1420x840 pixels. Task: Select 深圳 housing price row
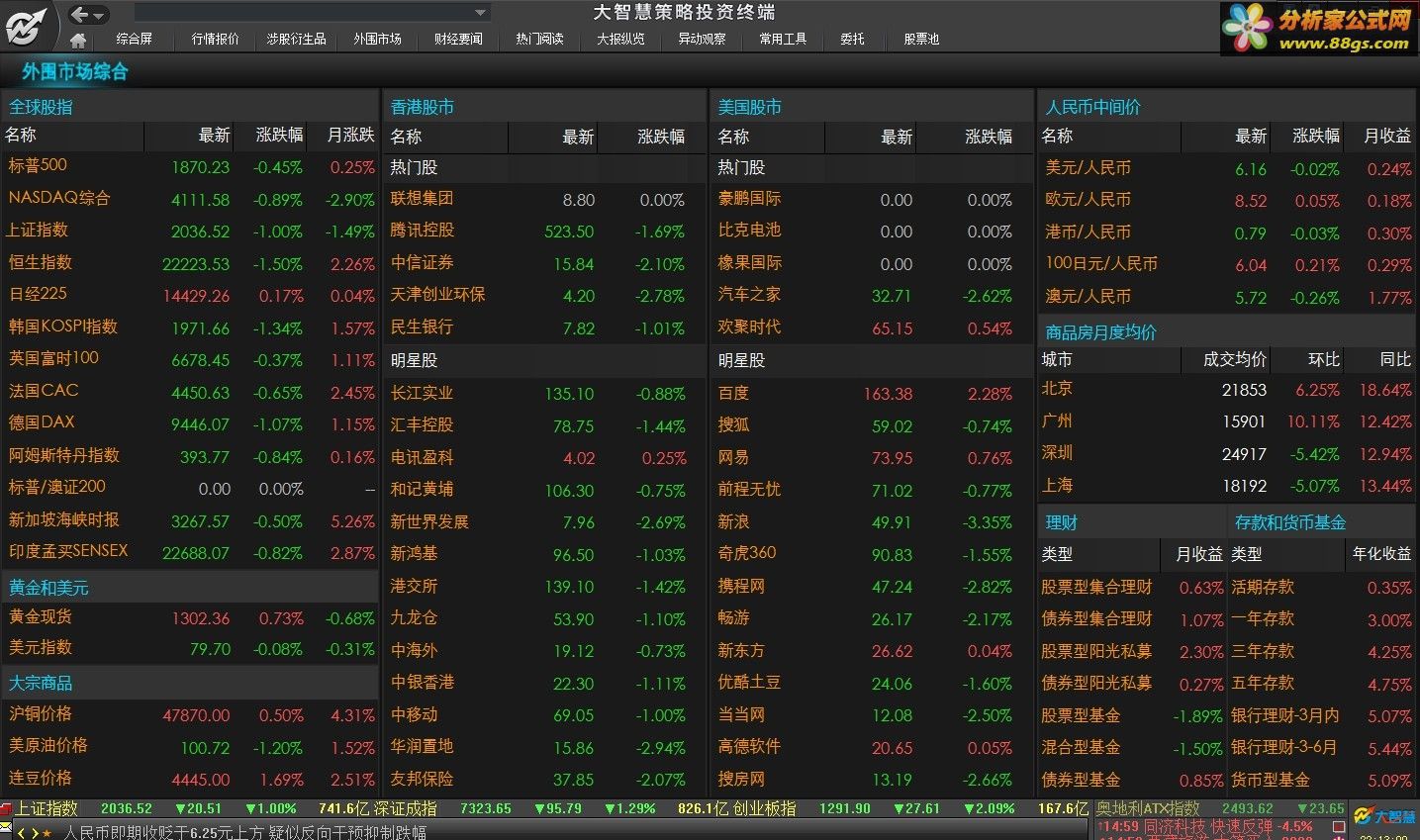1227,453
